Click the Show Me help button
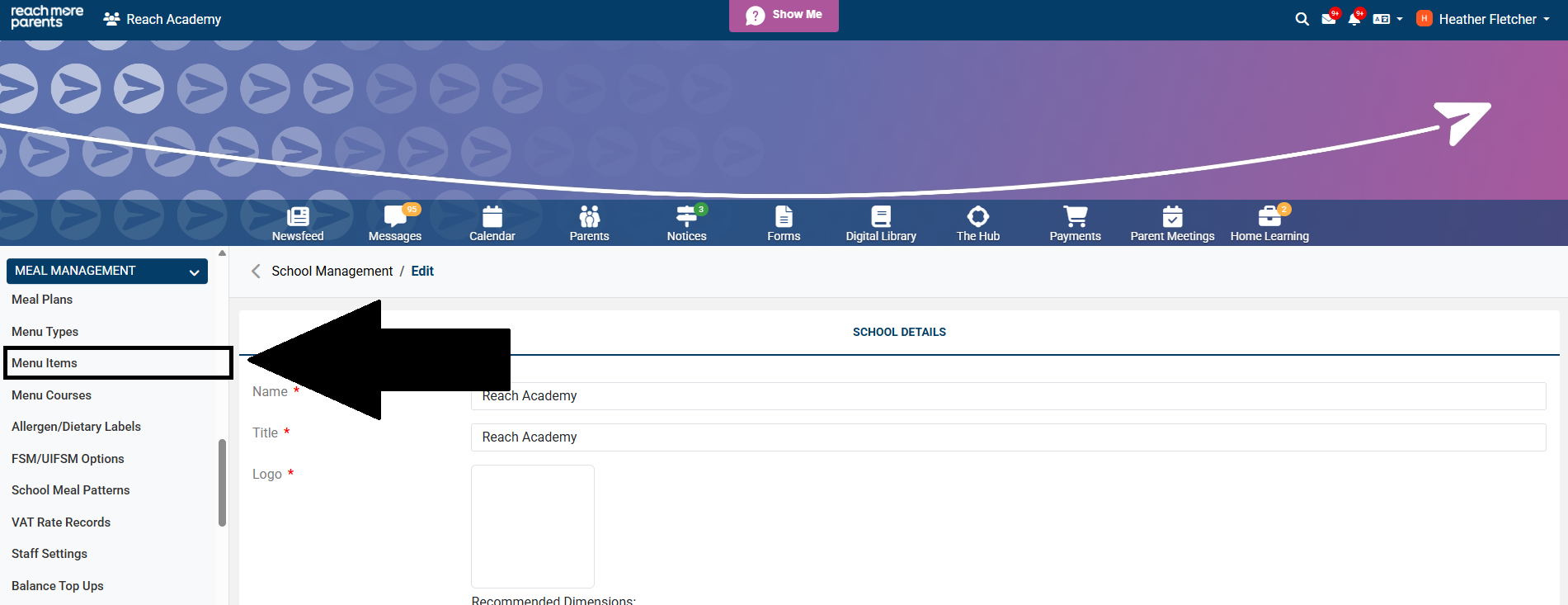 coord(784,15)
